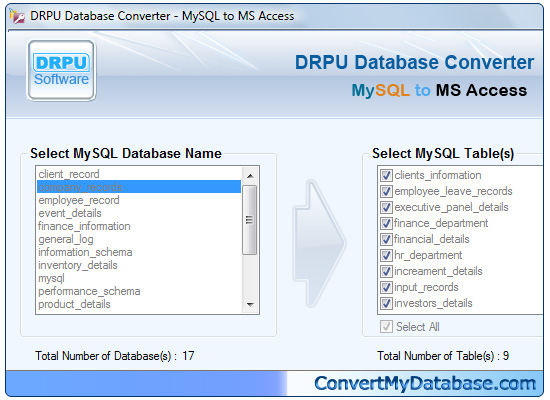This screenshot has height=400, width=550.
Task: Click the database list scrollbar thumb
Action: [250, 220]
